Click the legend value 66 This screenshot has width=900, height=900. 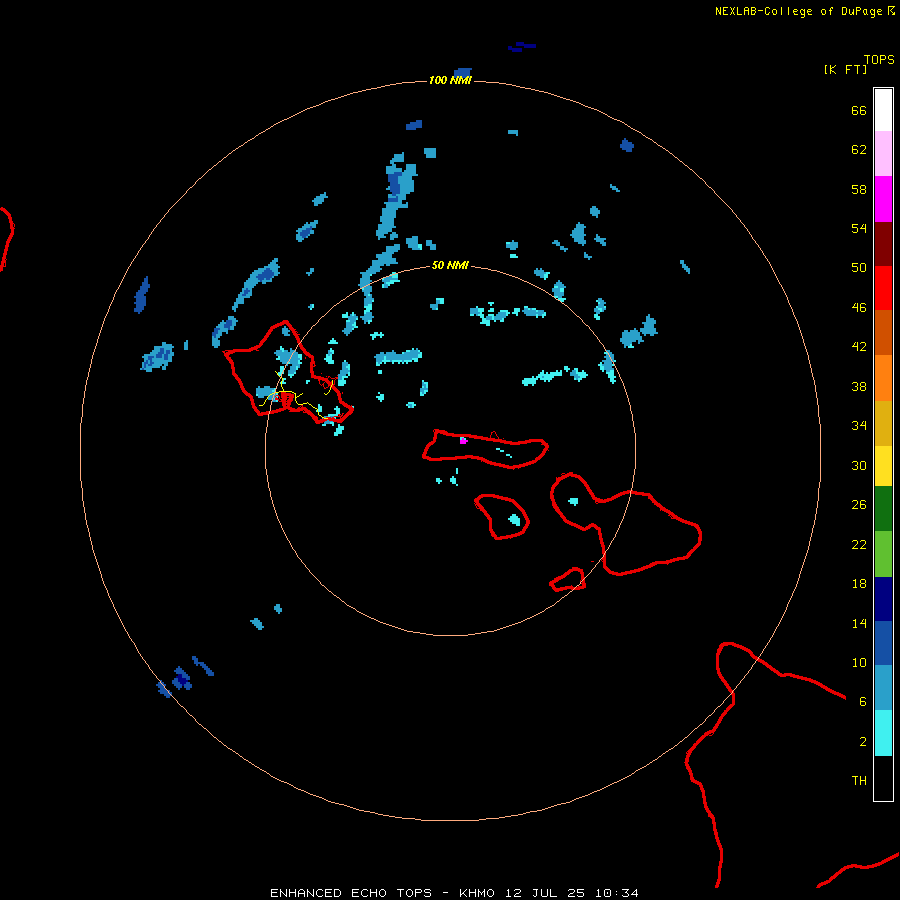pyautogui.click(x=859, y=110)
